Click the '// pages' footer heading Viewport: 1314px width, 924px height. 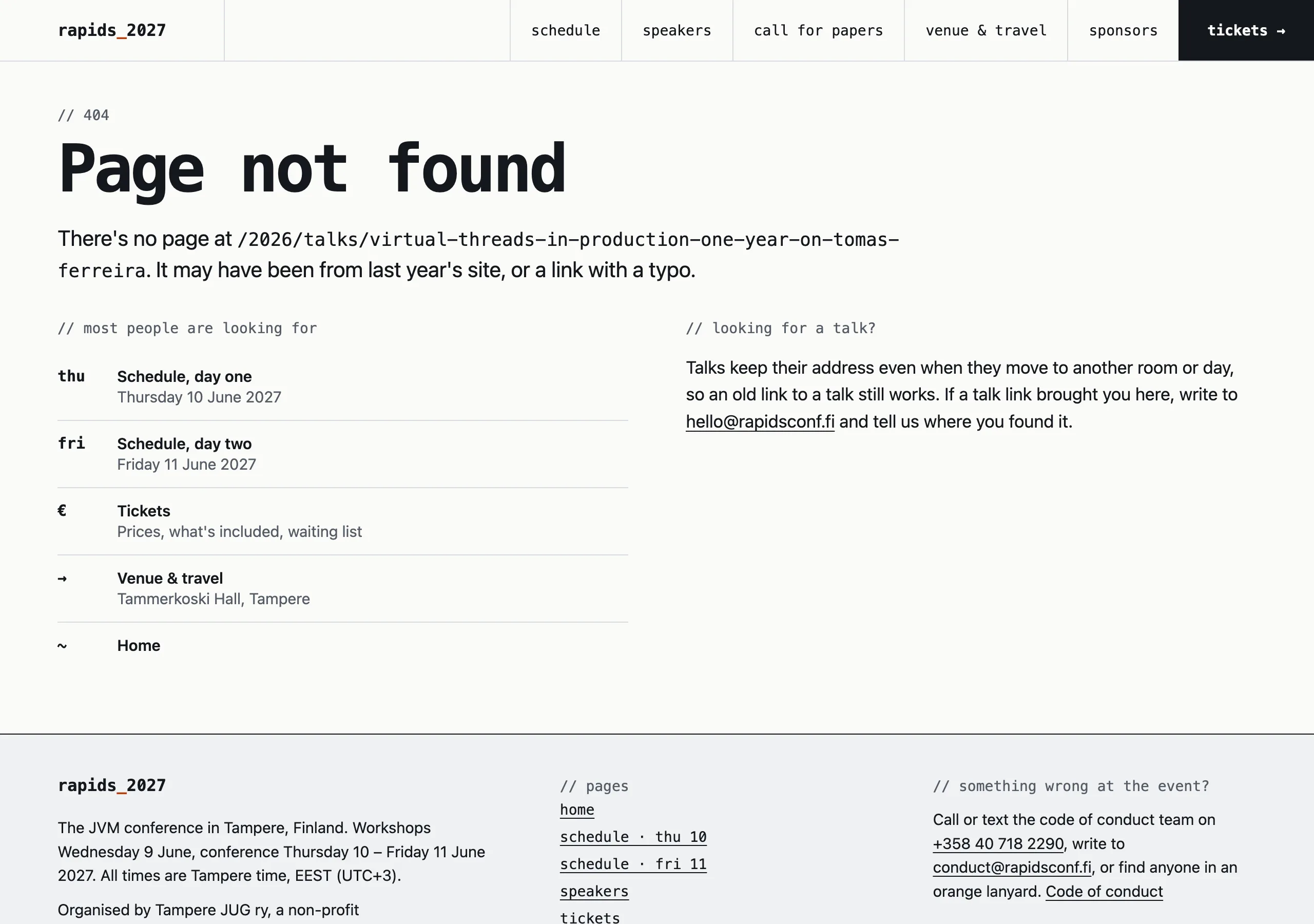coord(594,786)
